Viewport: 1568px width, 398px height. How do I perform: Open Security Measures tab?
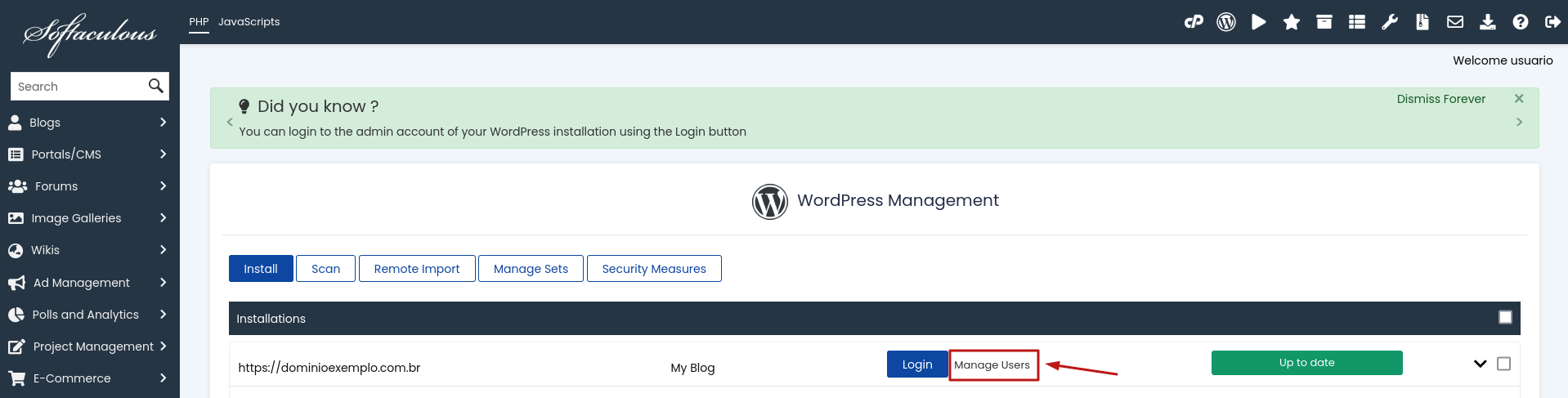[x=654, y=269]
